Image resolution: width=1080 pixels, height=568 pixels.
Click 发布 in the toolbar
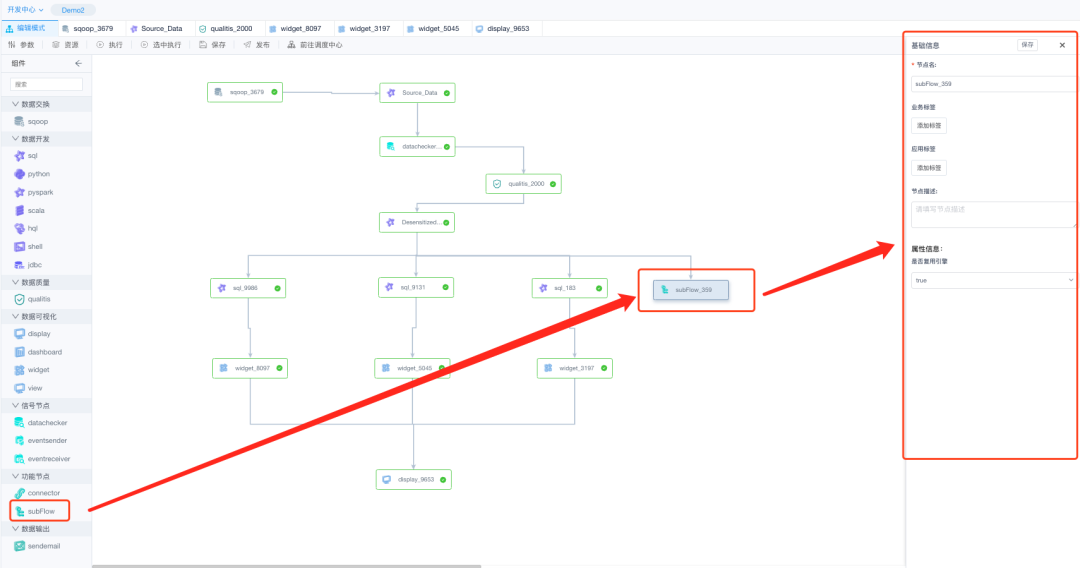coord(256,45)
